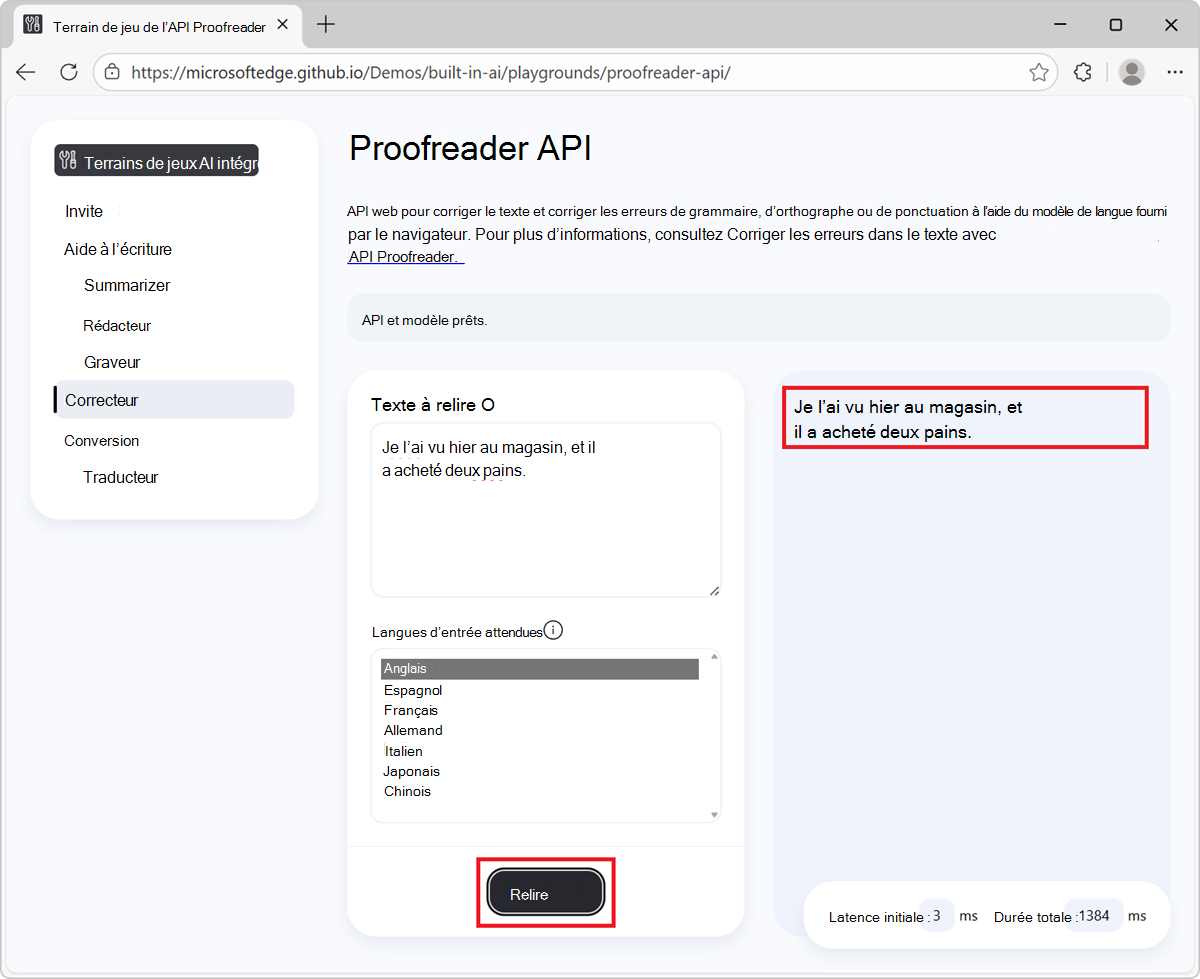Viewport: 1200px width, 979px height.
Task: Open a new tab with plus icon
Action: tap(325, 25)
